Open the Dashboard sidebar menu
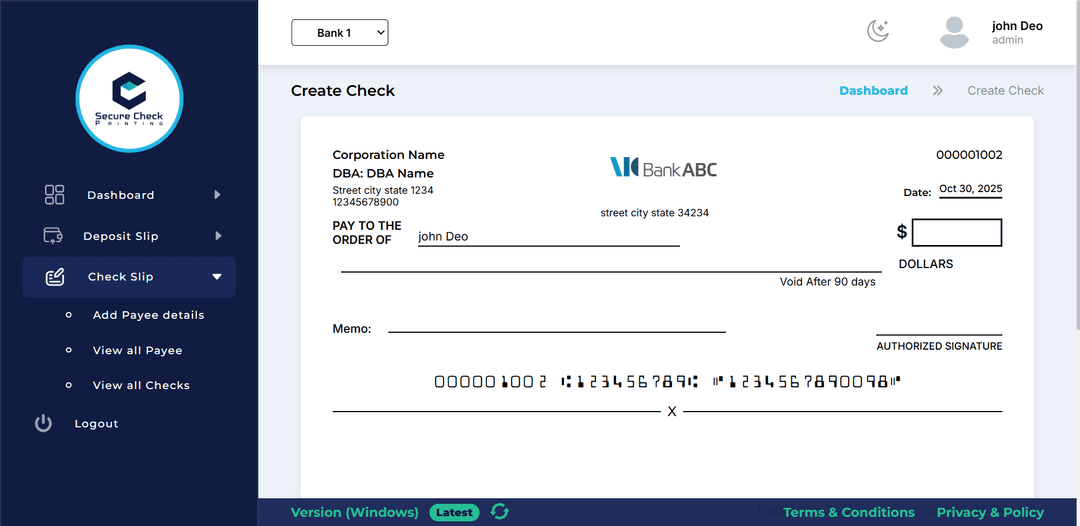 (x=129, y=195)
